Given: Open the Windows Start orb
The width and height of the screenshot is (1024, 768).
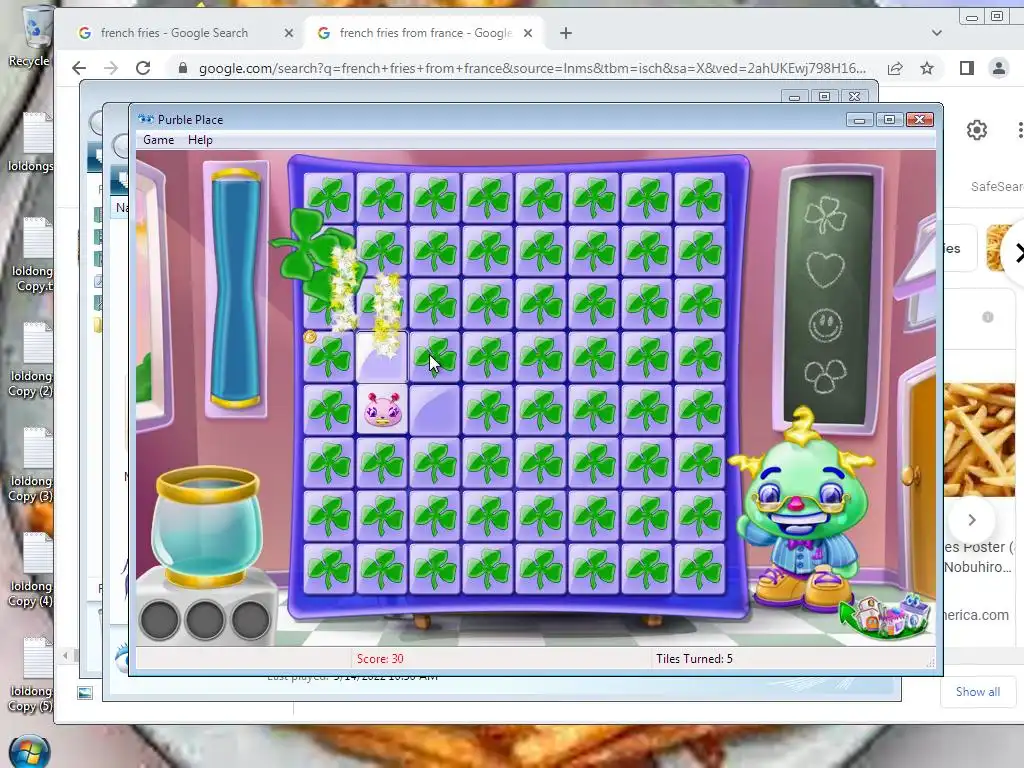Looking at the screenshot, I should pos(31,752).
